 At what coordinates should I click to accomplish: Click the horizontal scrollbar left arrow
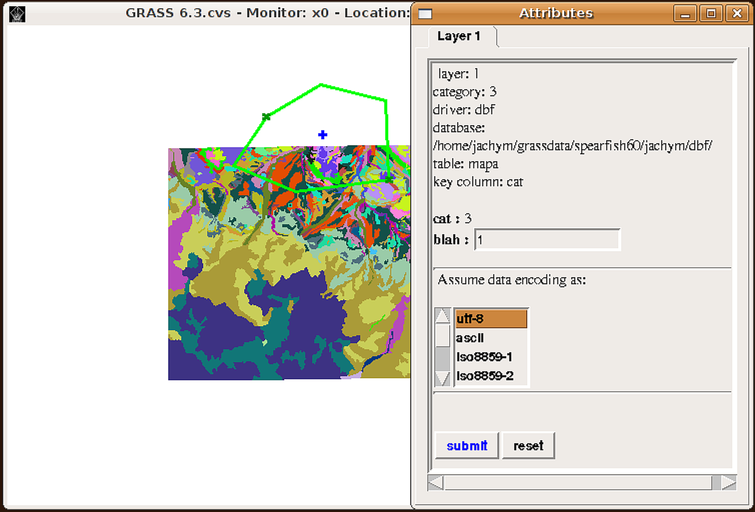pos(436,482)
